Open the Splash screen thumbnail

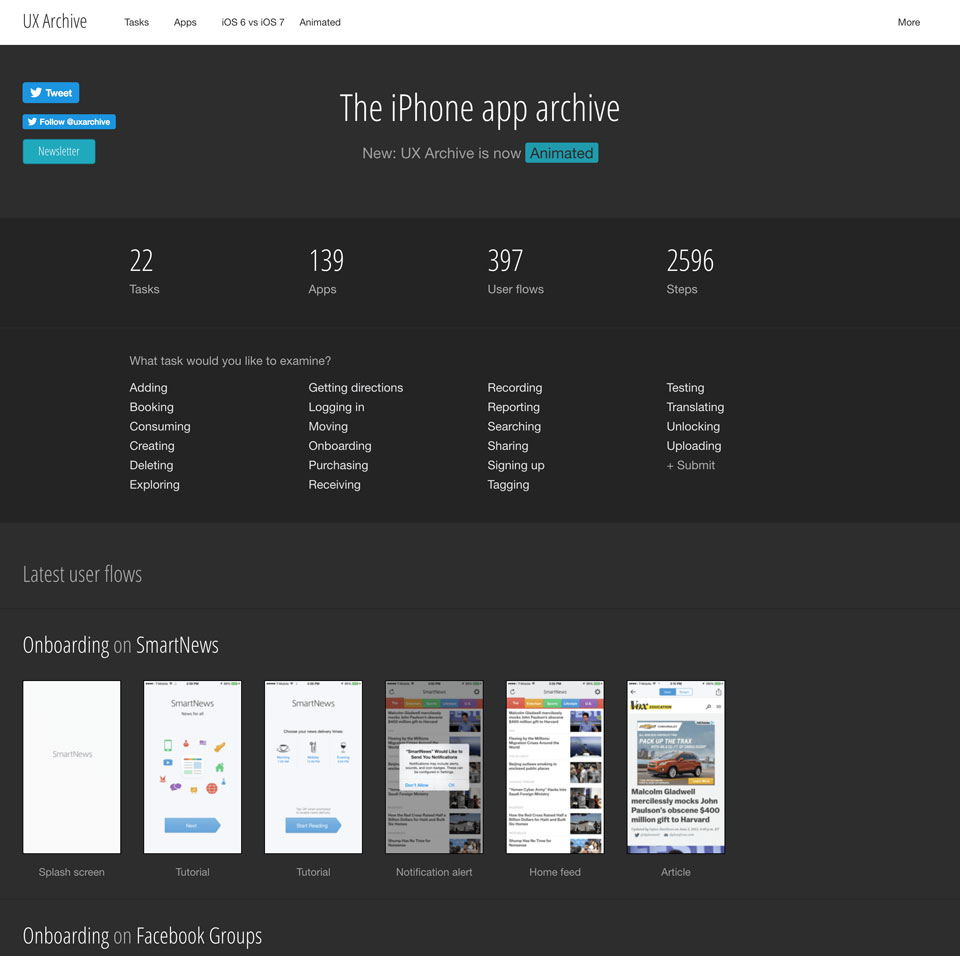coord(72,767)
